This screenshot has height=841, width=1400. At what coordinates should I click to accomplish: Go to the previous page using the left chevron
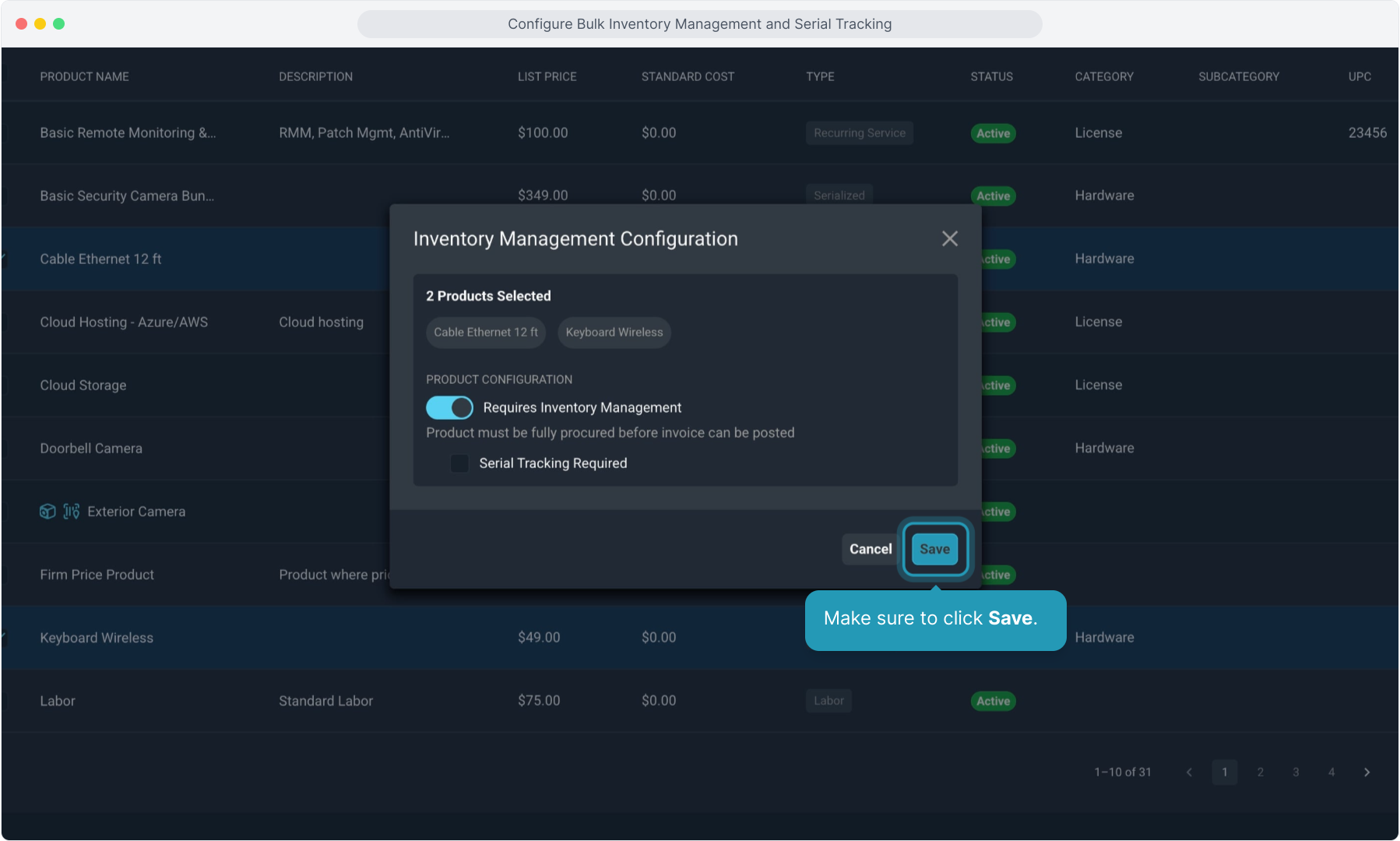(1189, 772)
